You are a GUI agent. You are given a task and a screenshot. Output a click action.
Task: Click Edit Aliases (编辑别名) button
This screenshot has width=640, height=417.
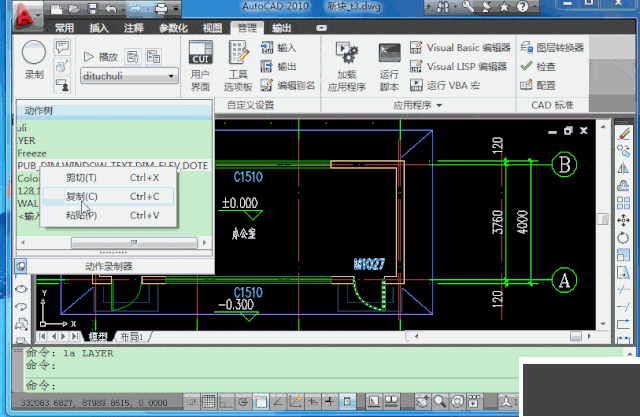288,85
